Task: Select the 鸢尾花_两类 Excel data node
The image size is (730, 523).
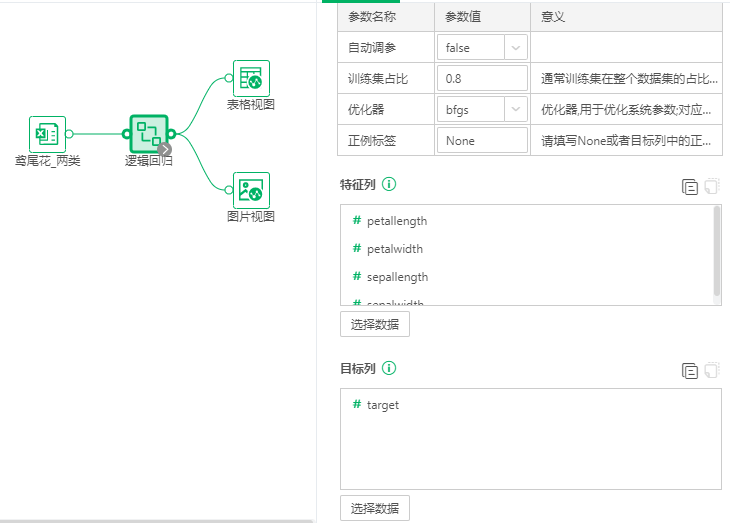Action: click(x=47, y=134)
